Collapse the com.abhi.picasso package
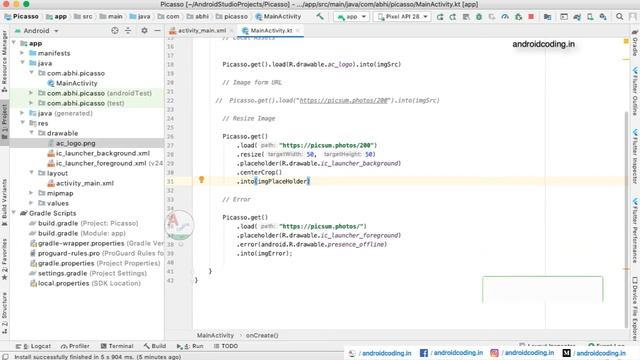The height and width of the screenshot is (360, 640). 32,73
